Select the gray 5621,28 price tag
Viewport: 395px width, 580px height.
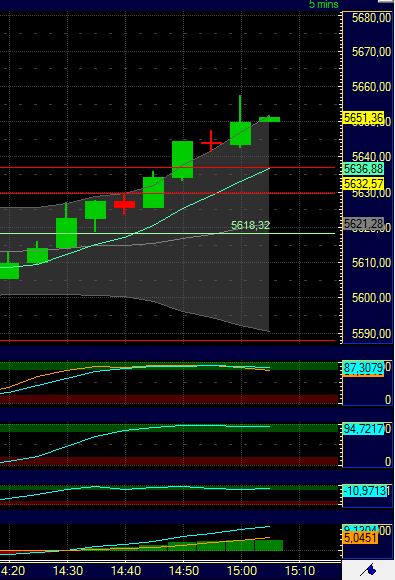pos(363,223)
